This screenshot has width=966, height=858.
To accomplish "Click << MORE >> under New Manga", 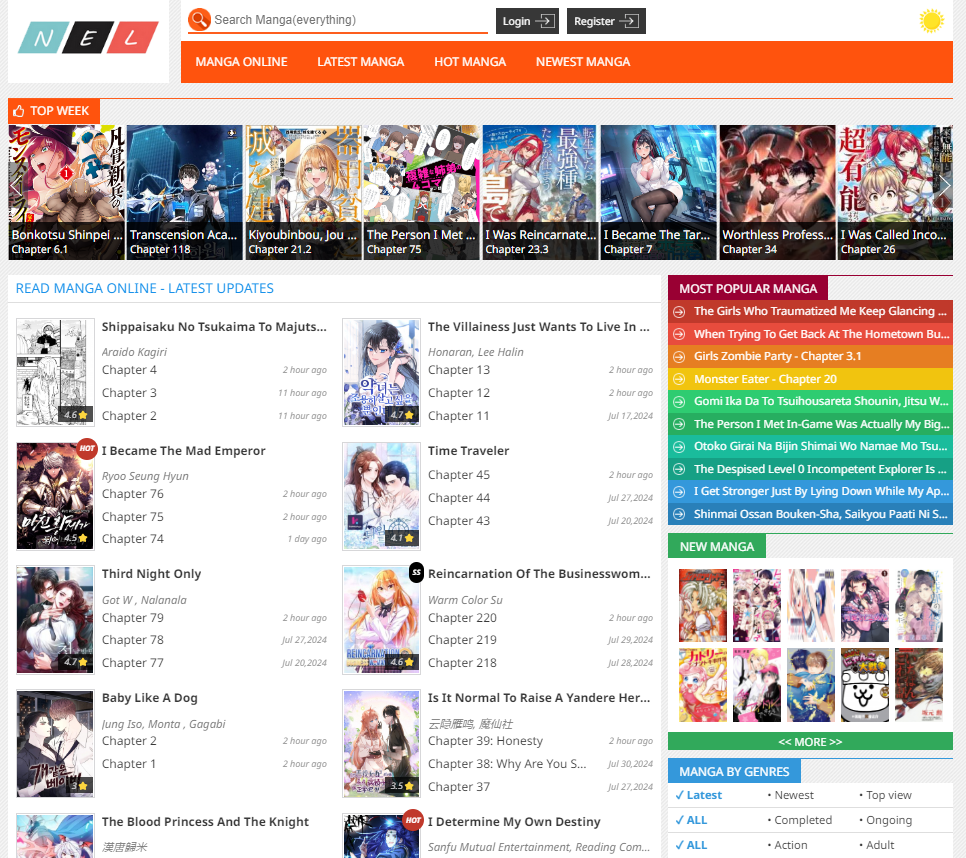I will (x=810, y=742).
